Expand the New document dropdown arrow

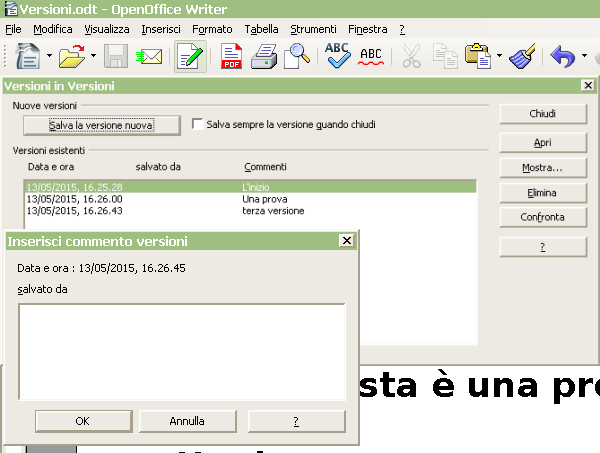coord(49,56)
